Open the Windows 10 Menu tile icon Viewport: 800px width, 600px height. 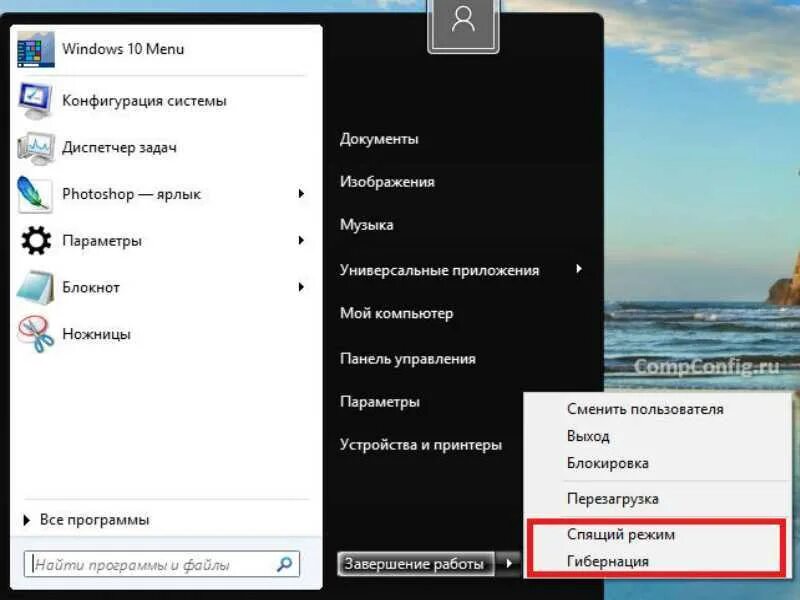[x=36, y=49]
